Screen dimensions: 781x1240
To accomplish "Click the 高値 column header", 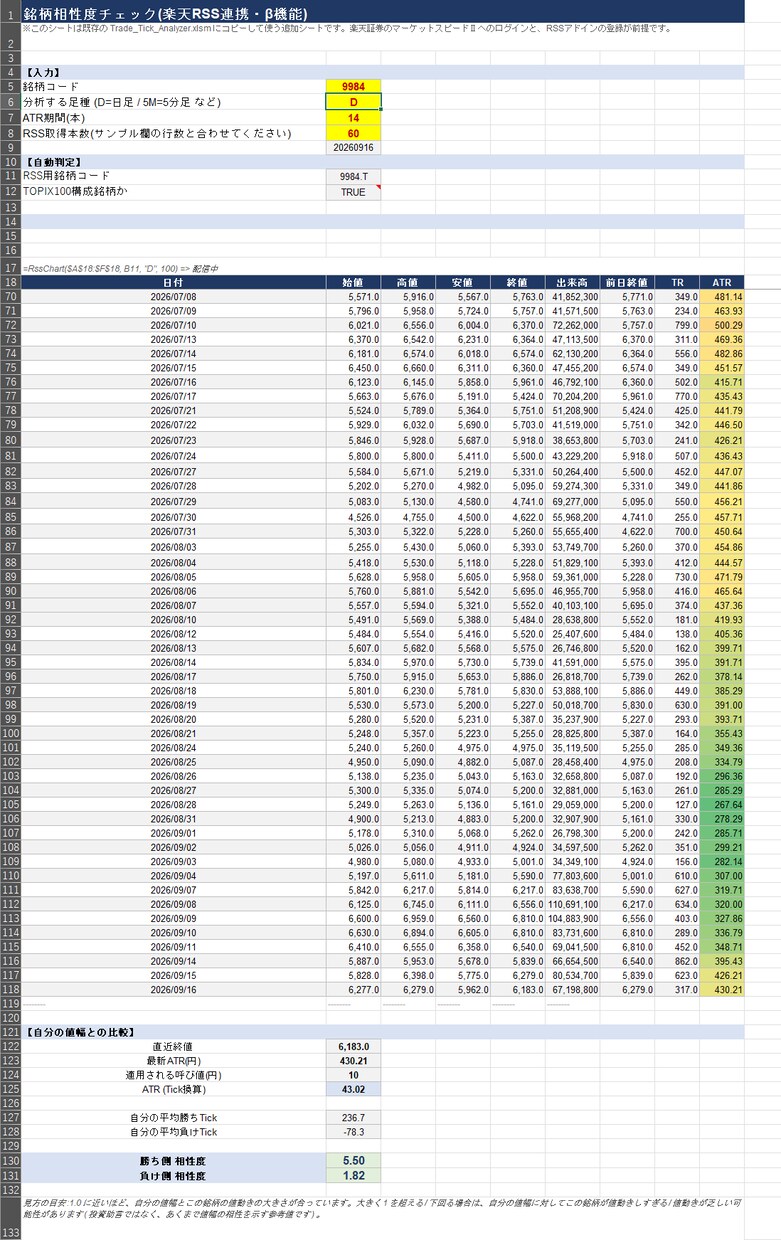I will click(x=408, y=283).
